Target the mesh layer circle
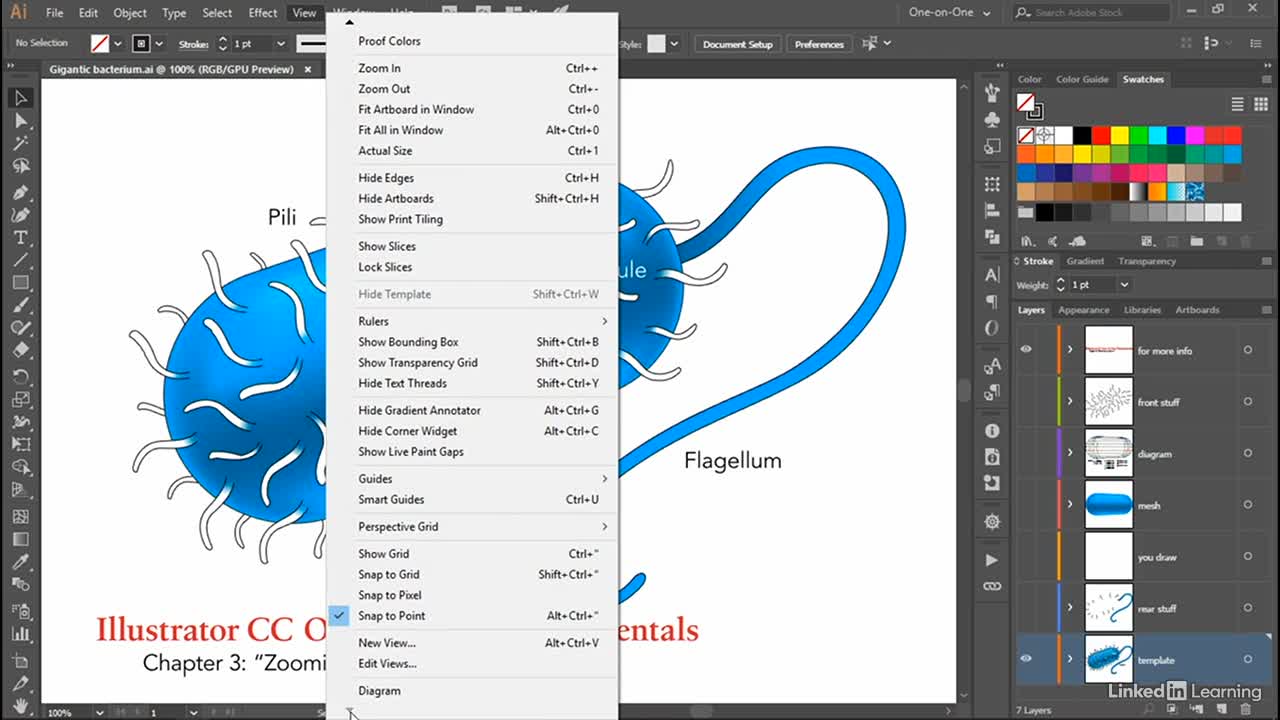1280x720 pixels. click(x=1248, y=505)
